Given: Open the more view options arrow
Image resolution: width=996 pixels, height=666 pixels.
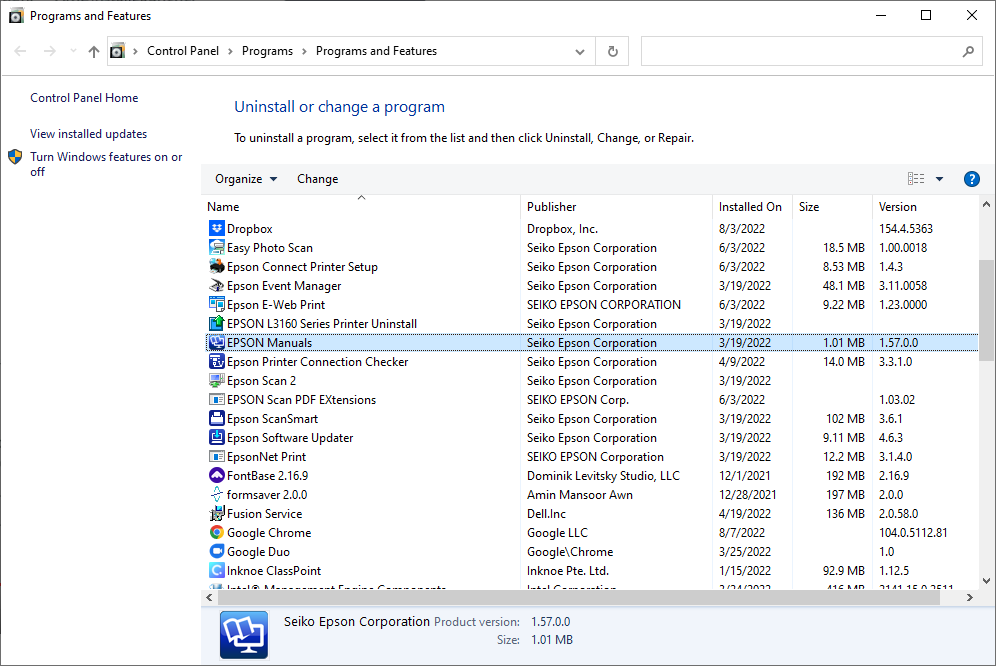Looking at the screenshot, I should [x=939, y=179].
